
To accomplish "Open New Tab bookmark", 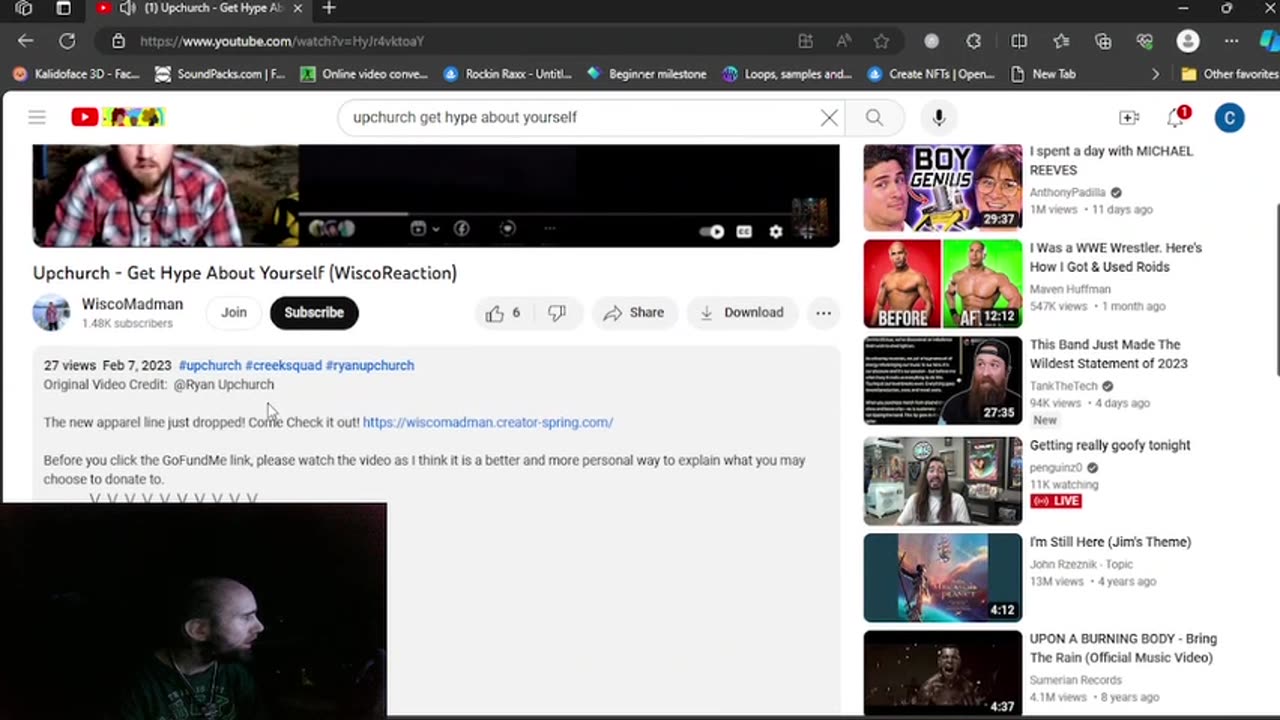I will tap(1042, 74).
